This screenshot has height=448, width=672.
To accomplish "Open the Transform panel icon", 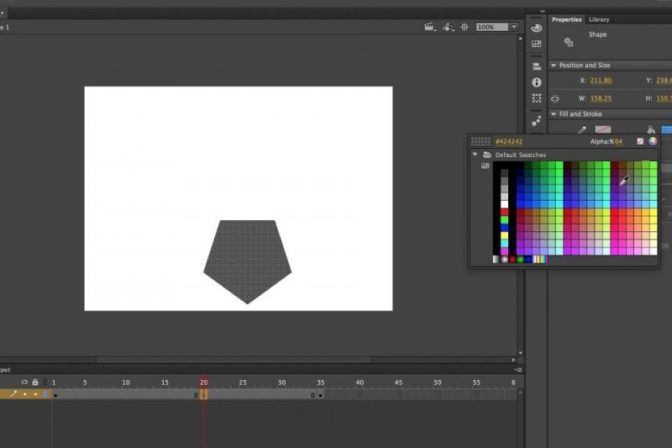I will click(537, 99).
